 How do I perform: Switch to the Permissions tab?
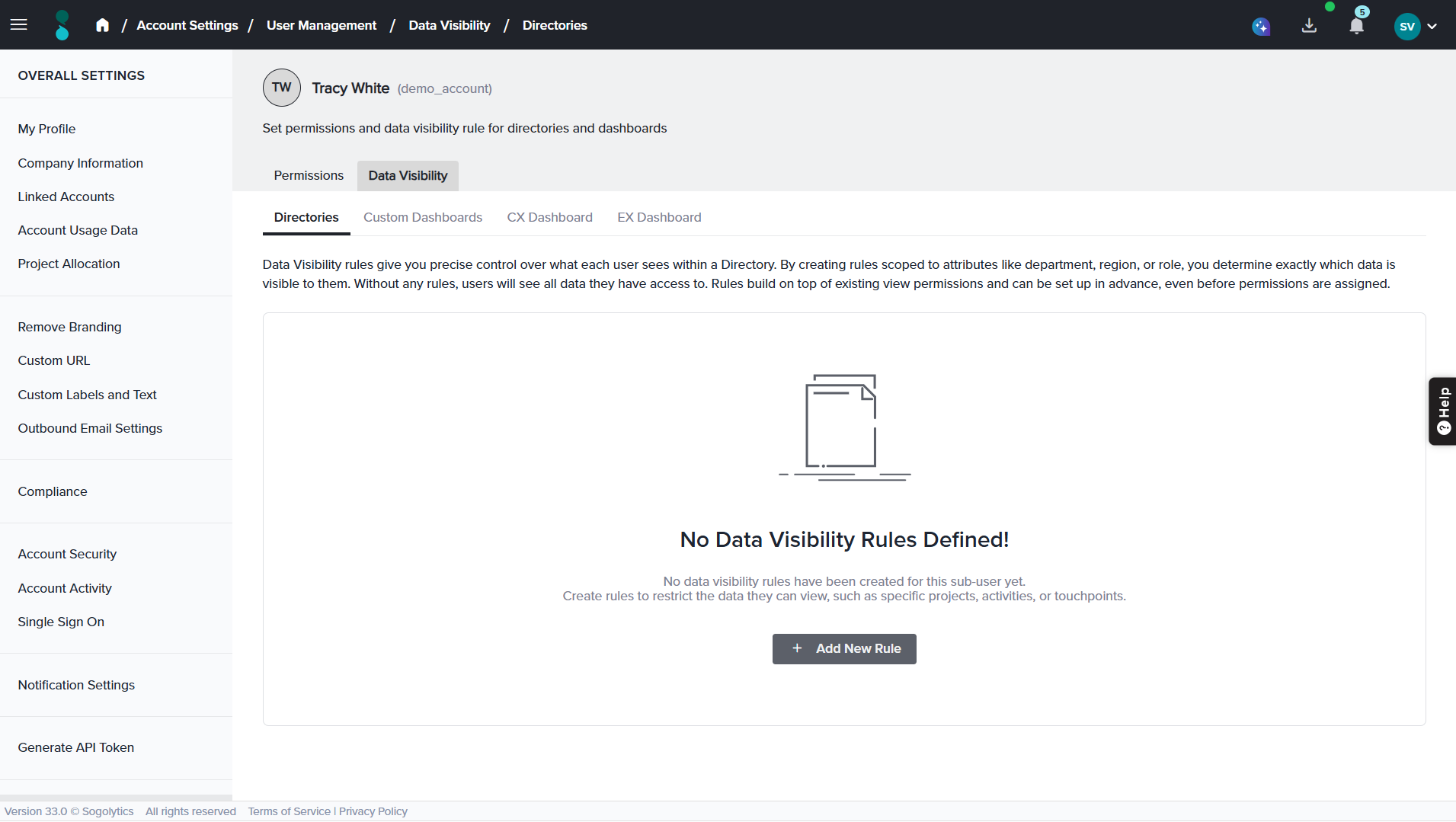coord(309,176)
